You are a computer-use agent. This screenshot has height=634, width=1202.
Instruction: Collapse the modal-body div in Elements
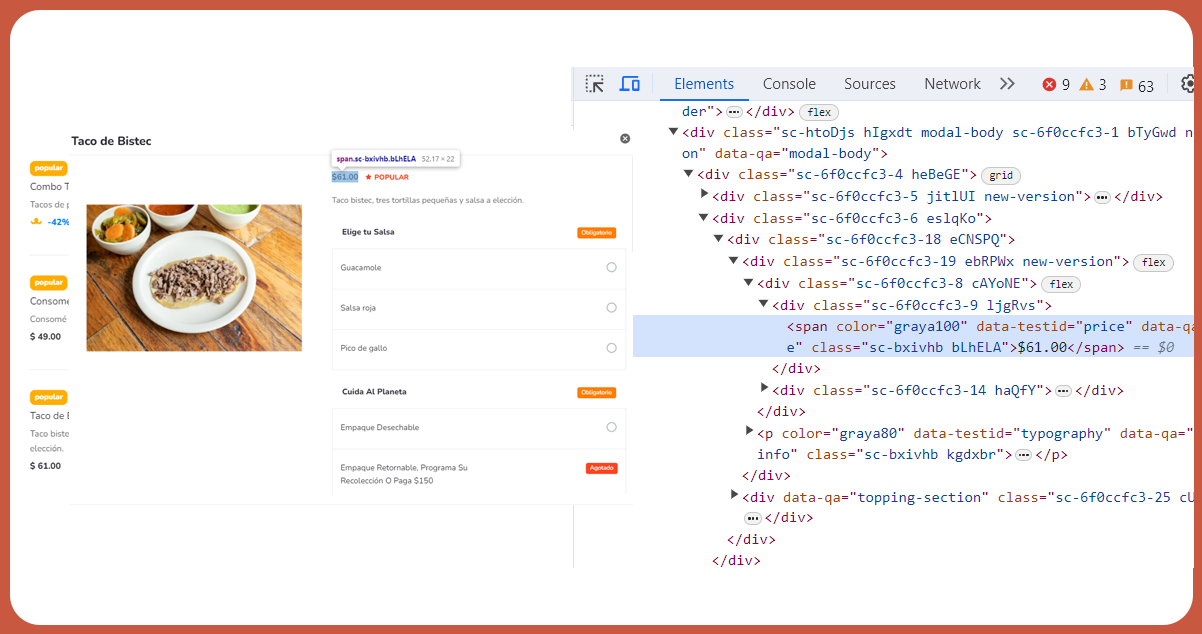[x=674, y=131]
